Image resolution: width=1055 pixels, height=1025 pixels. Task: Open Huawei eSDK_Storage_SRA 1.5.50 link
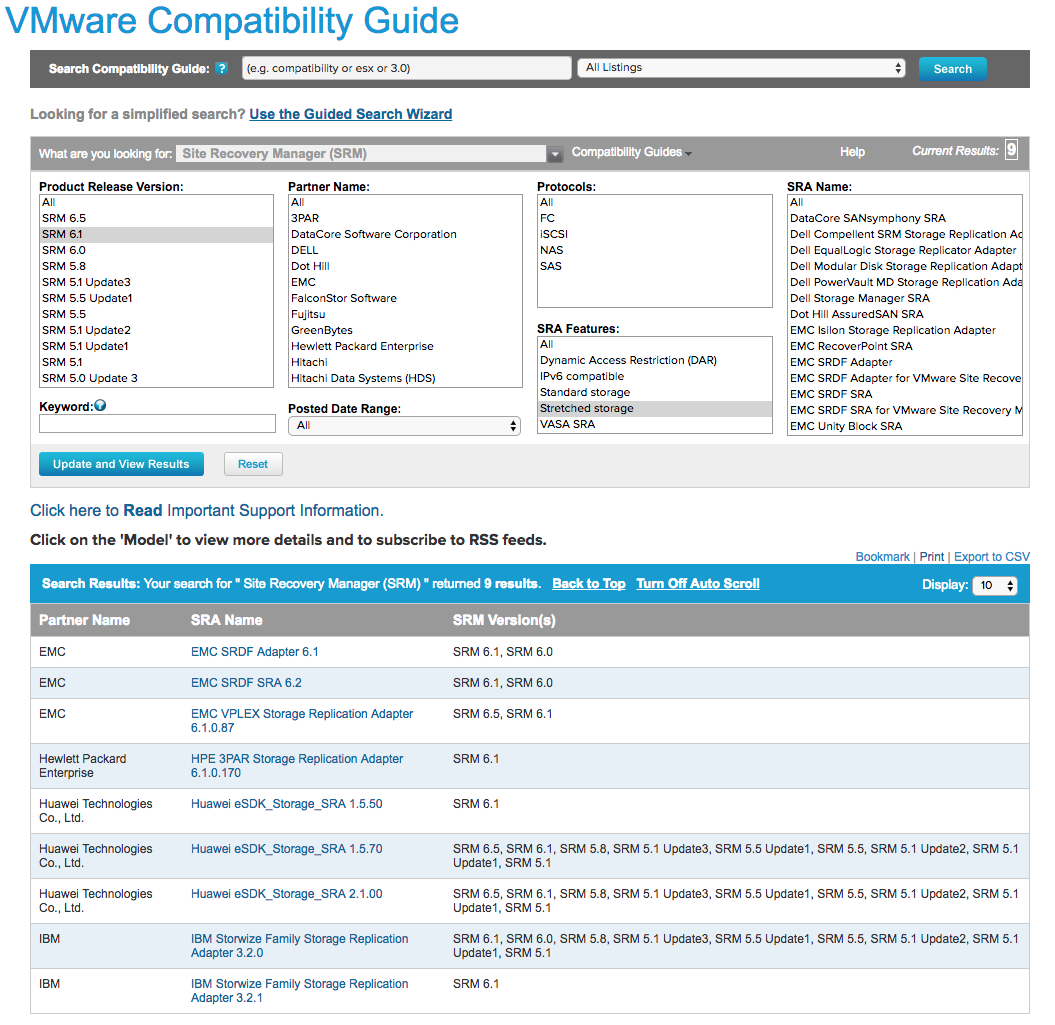(287, 804)
